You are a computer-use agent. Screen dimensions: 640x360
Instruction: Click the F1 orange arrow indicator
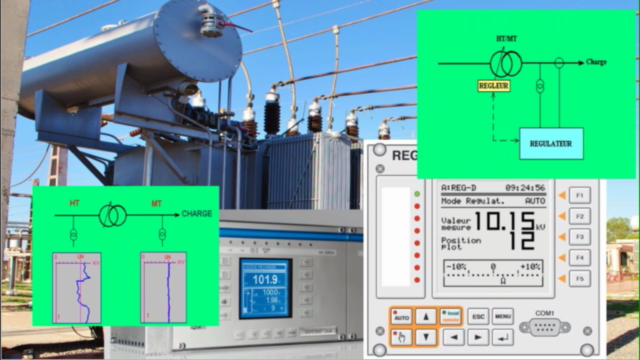click(x=562, y=195)
